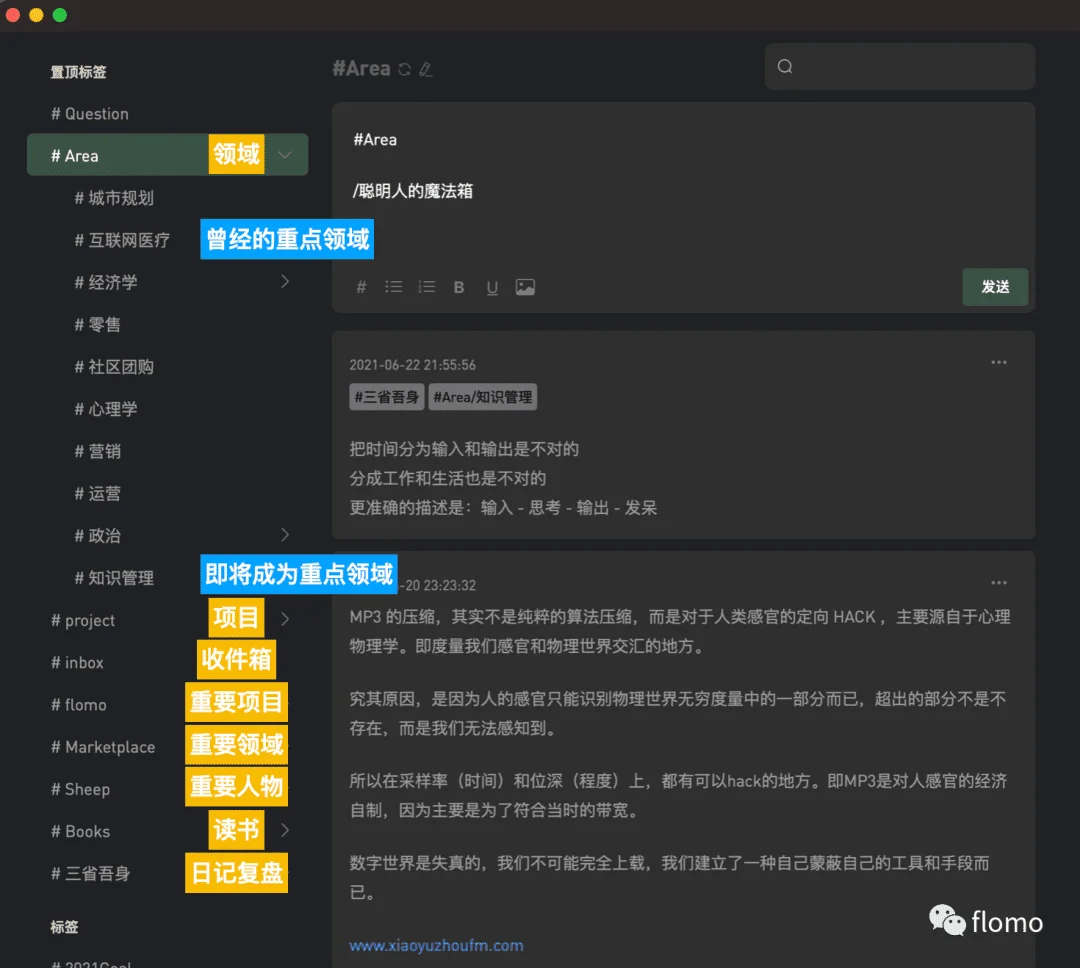
Task: Click the 置顶标签 section header
Action: point(78,72)
